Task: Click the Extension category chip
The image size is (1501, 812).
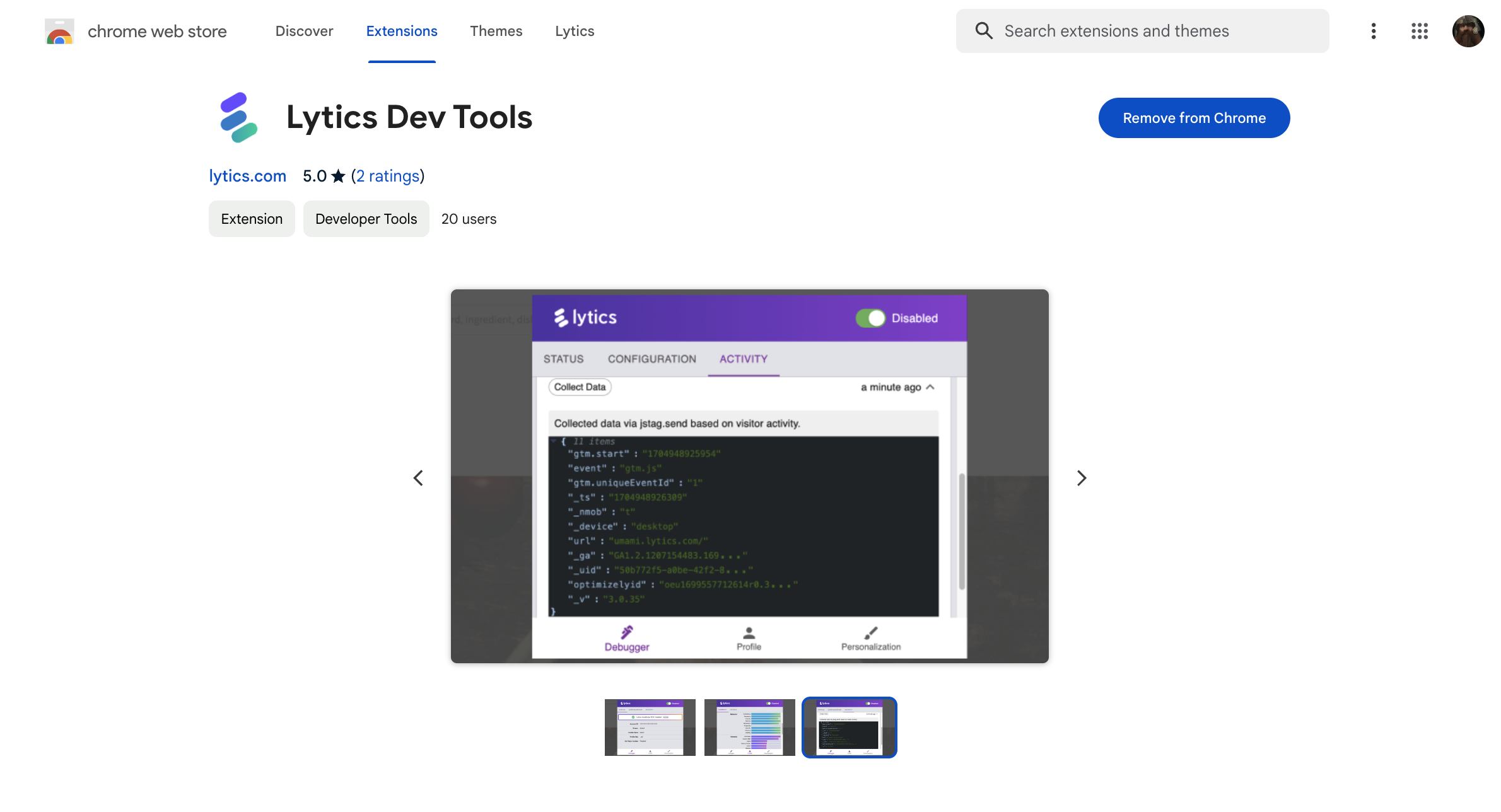Action: (252, 219)
